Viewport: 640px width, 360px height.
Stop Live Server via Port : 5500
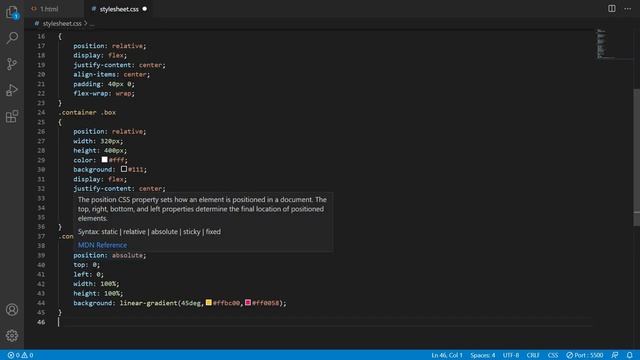(584, 355)
